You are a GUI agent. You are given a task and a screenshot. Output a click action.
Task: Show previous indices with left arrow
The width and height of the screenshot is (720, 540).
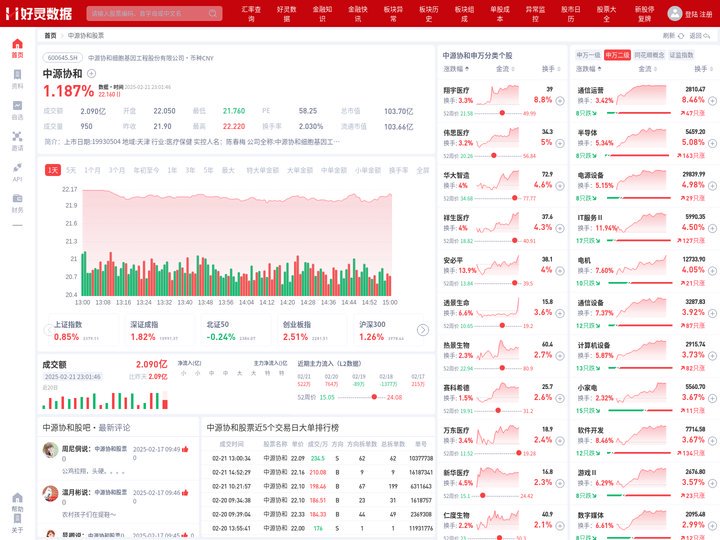48,330
